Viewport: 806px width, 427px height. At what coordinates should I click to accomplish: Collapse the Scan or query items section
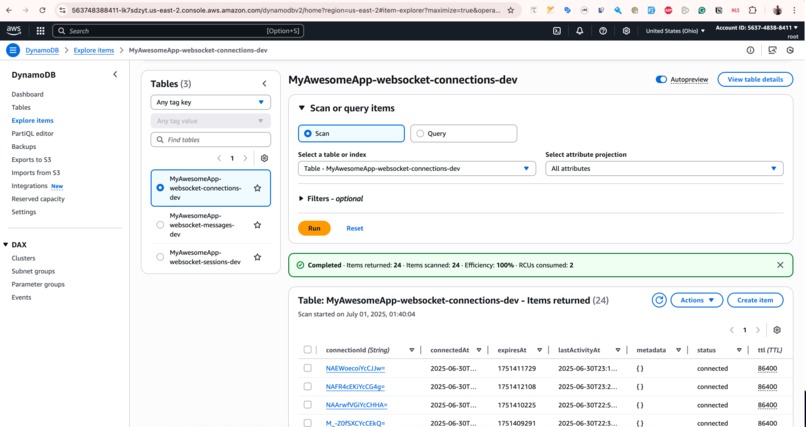click(x=302, y=108)
